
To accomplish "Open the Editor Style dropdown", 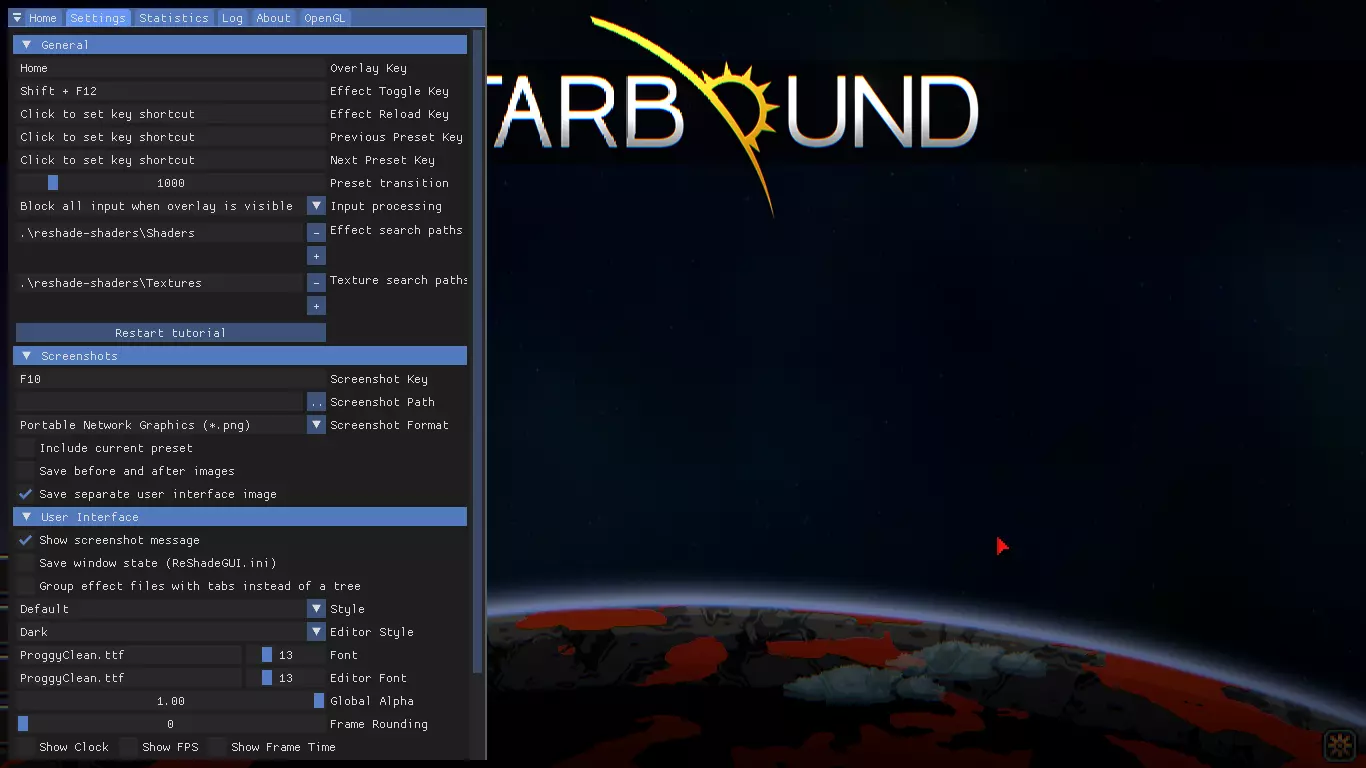I will [x=316, y=632].
